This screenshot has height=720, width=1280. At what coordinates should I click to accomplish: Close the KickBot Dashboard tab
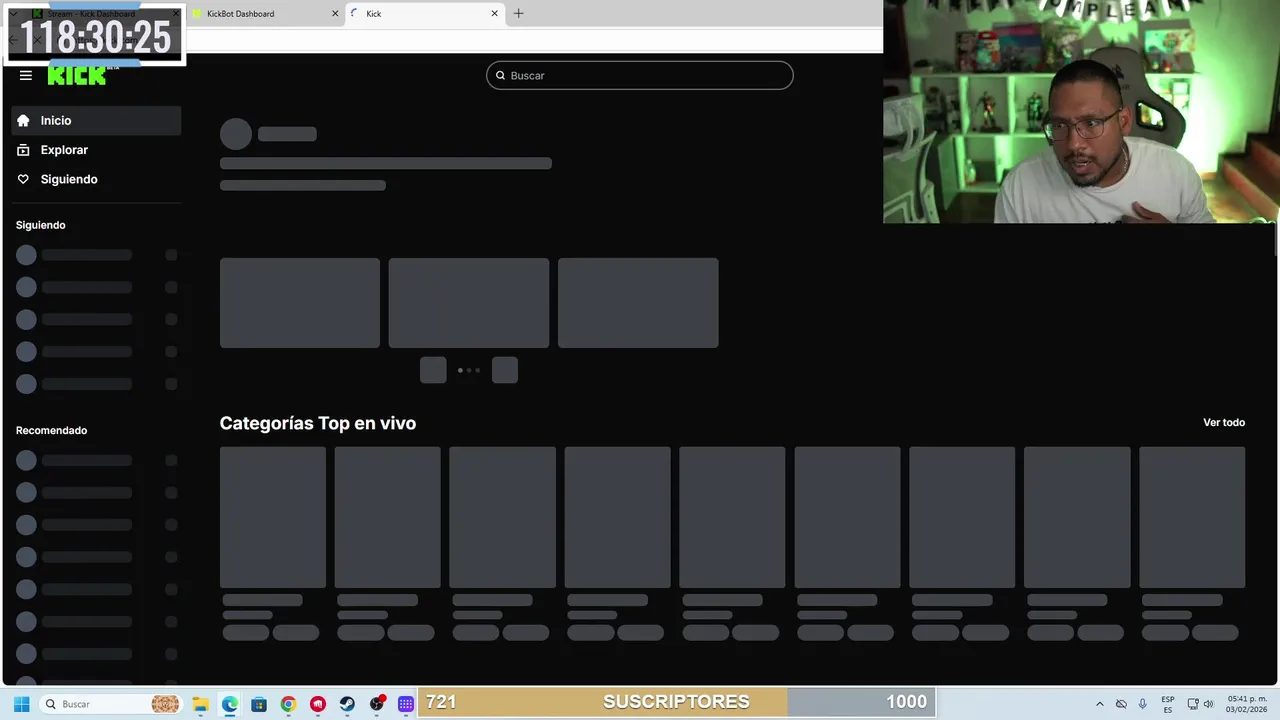click(x=335, y=14)
